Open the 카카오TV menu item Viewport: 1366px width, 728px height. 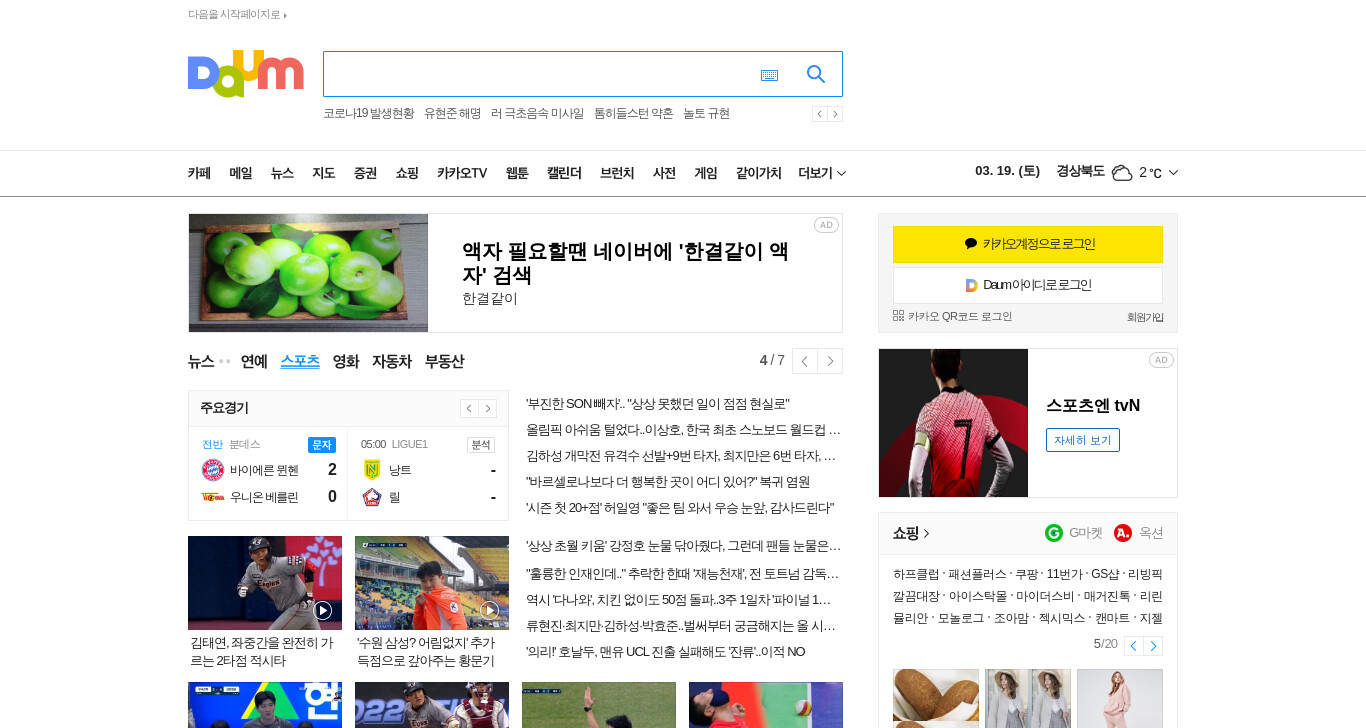462,173
